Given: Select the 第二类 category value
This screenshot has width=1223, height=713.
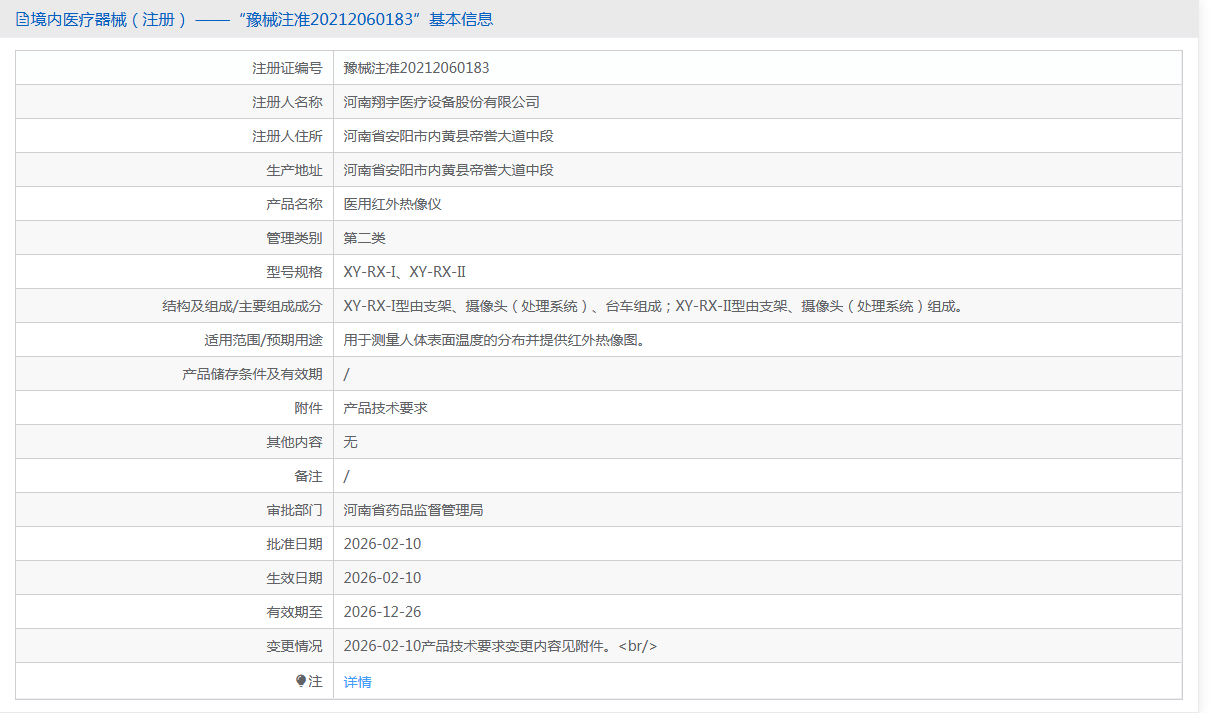Looking at the screenshot, I should click(364, 238).
